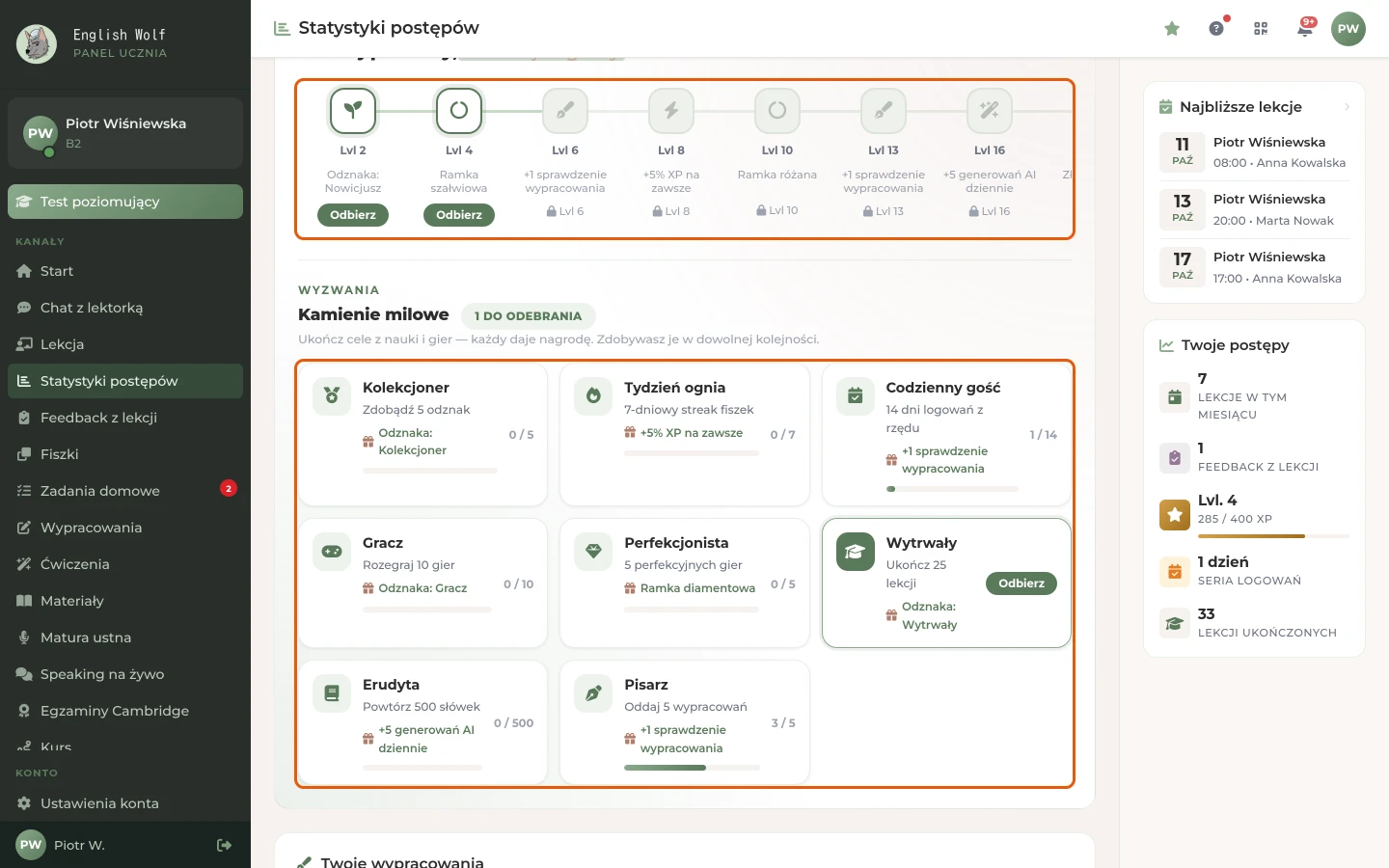Open the Piotr Wiśniewska B2 profile card

coord(125,133)
